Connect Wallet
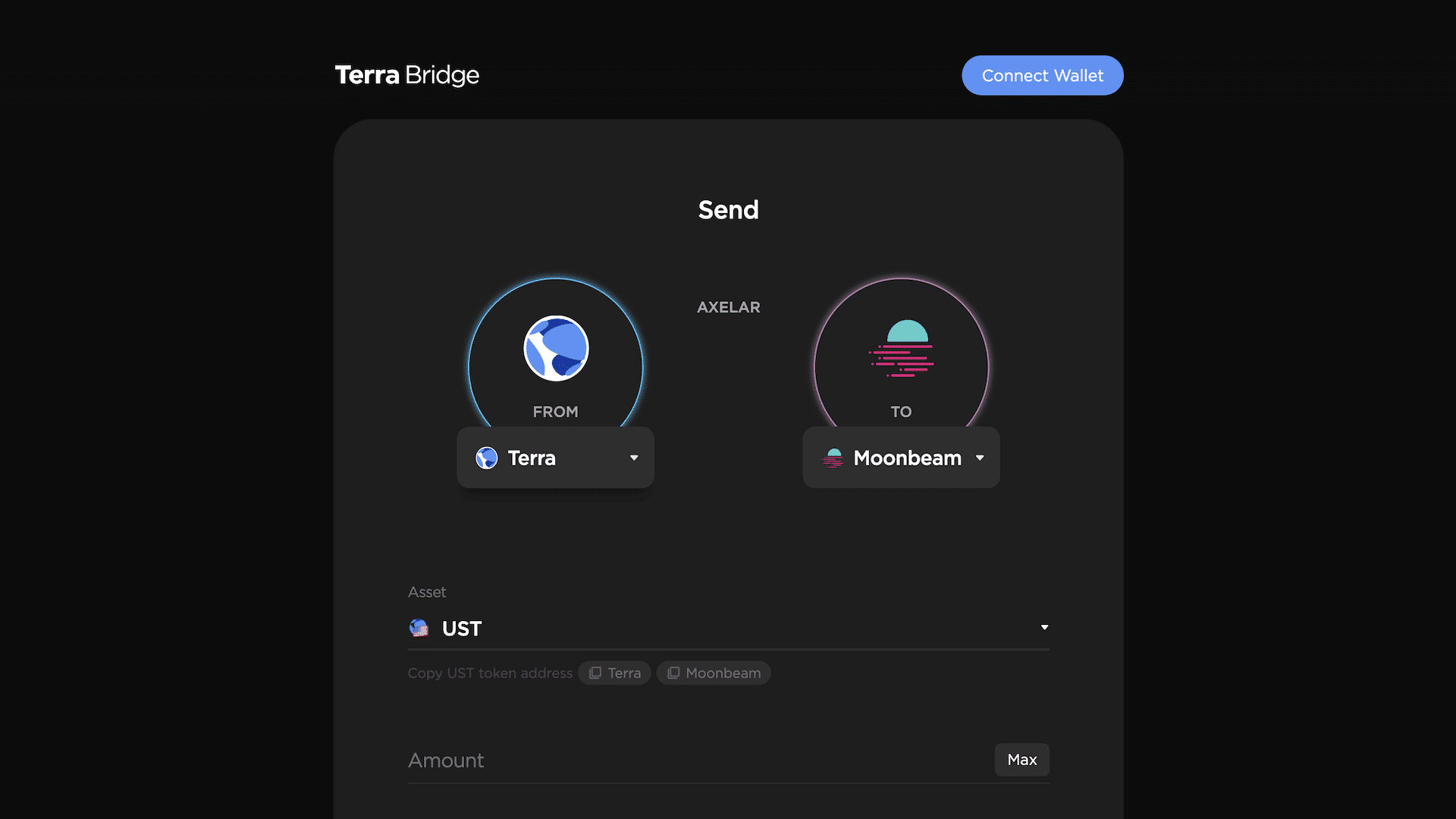Screen dimensions: 1456x819 click(1043, 75)
